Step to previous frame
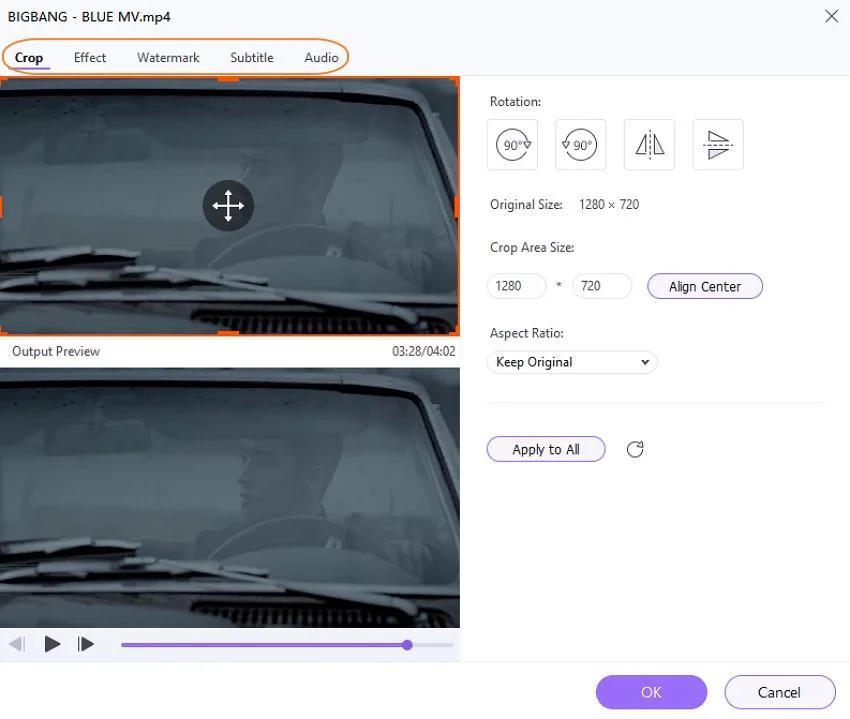850x719 pixels. pyautogui.click(x=18, y=644)
